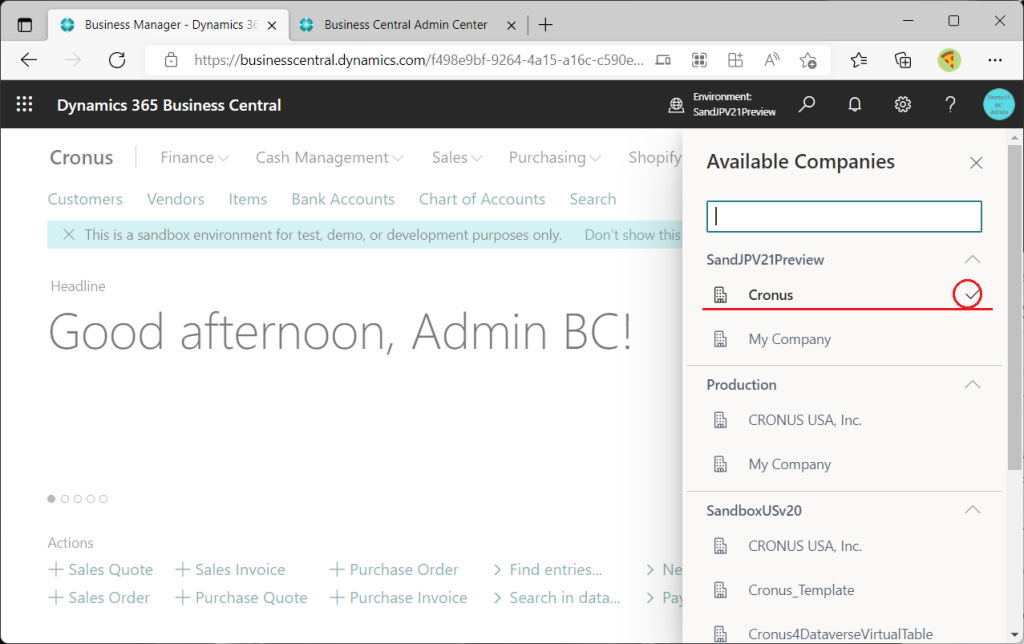Add page to favorites star

tap(808, 60)
